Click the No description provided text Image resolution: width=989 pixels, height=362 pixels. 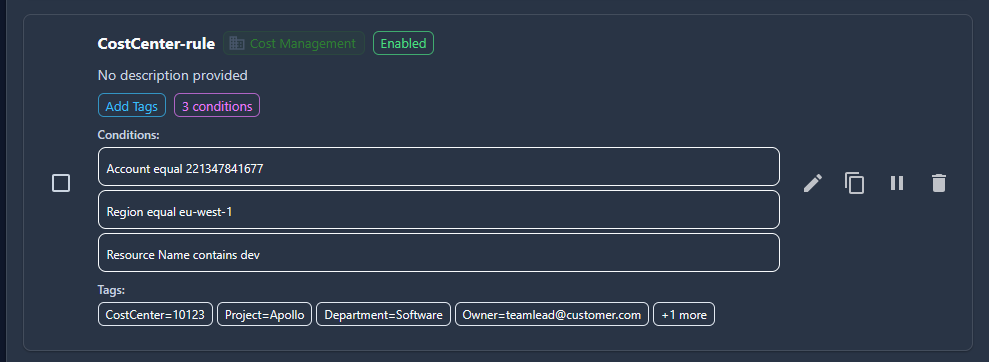pyautogui.click(x=172, y=76)
